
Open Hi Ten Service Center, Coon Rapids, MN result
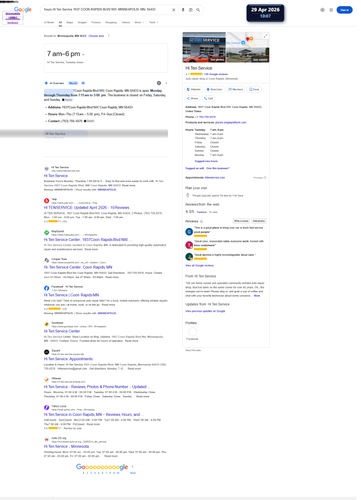78,267
